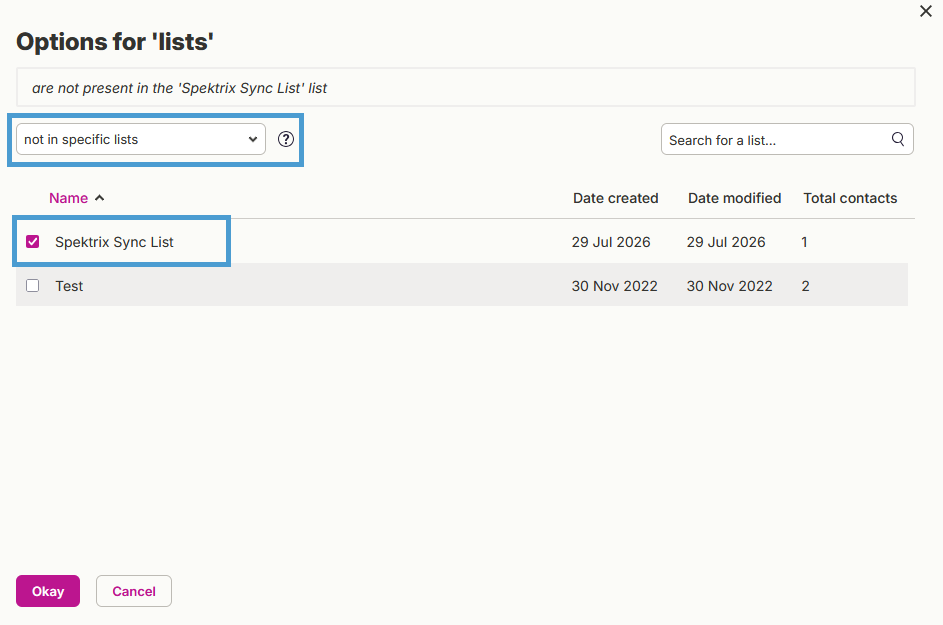Click the rule summary text box

tap(465, 88)
